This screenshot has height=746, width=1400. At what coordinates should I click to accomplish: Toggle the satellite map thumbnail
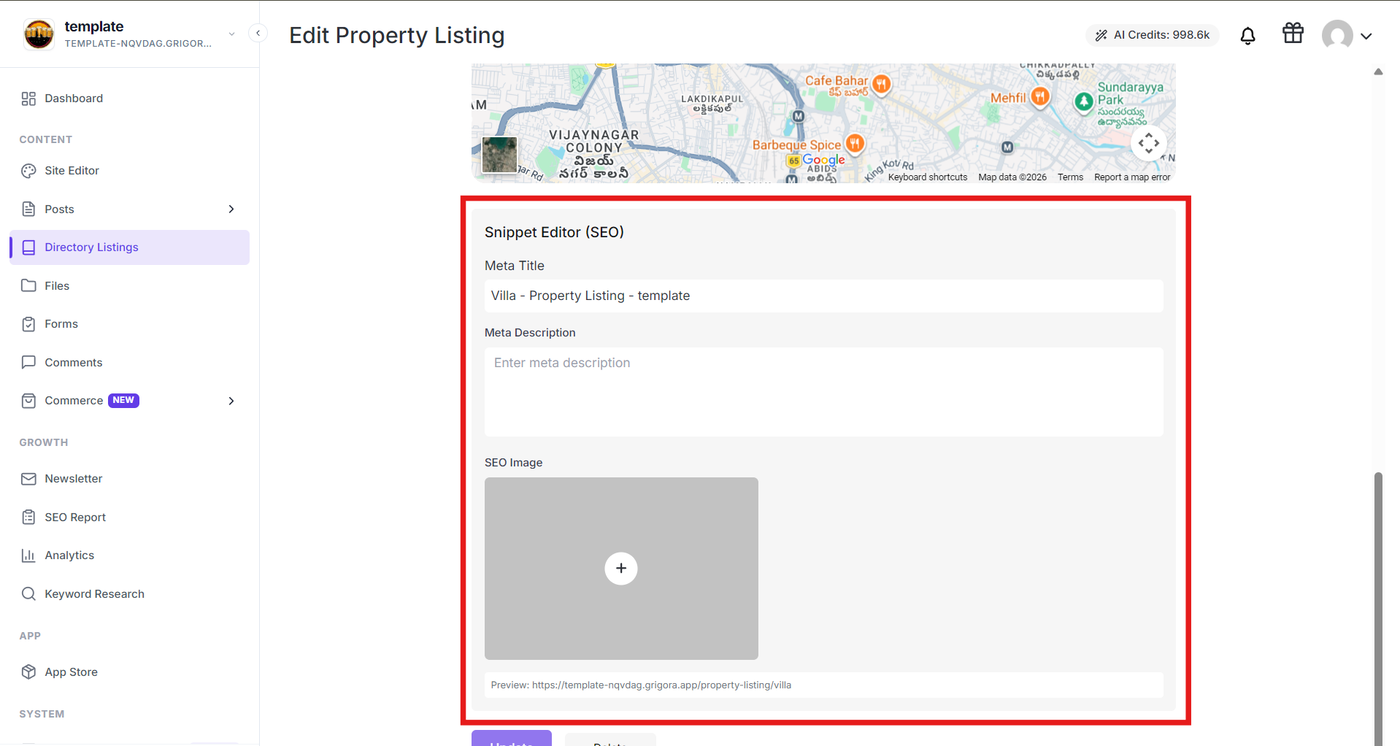pos(500,155)
